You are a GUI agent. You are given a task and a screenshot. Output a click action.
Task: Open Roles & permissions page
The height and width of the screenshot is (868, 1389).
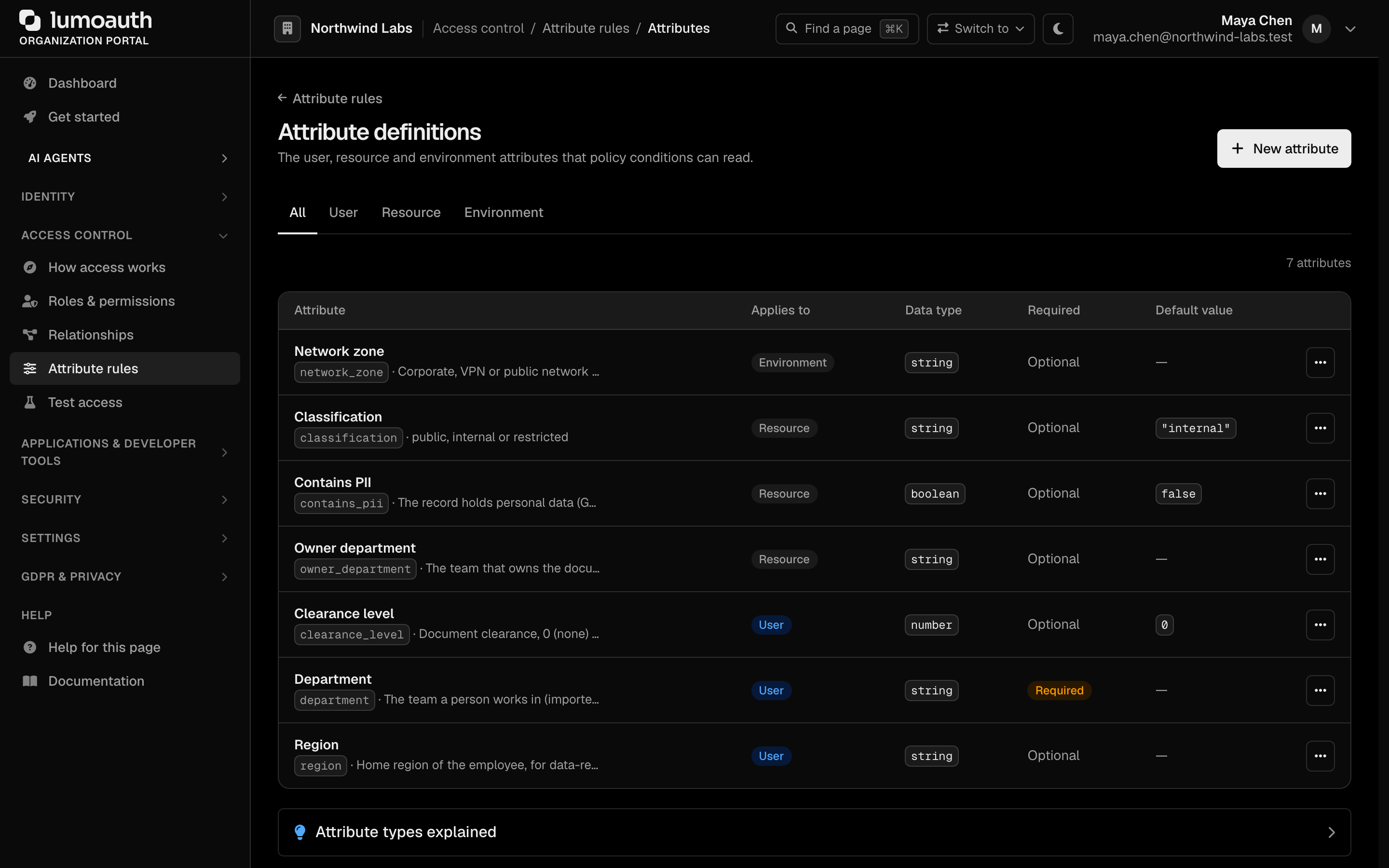pyautogui.click(x=125, y=301)
